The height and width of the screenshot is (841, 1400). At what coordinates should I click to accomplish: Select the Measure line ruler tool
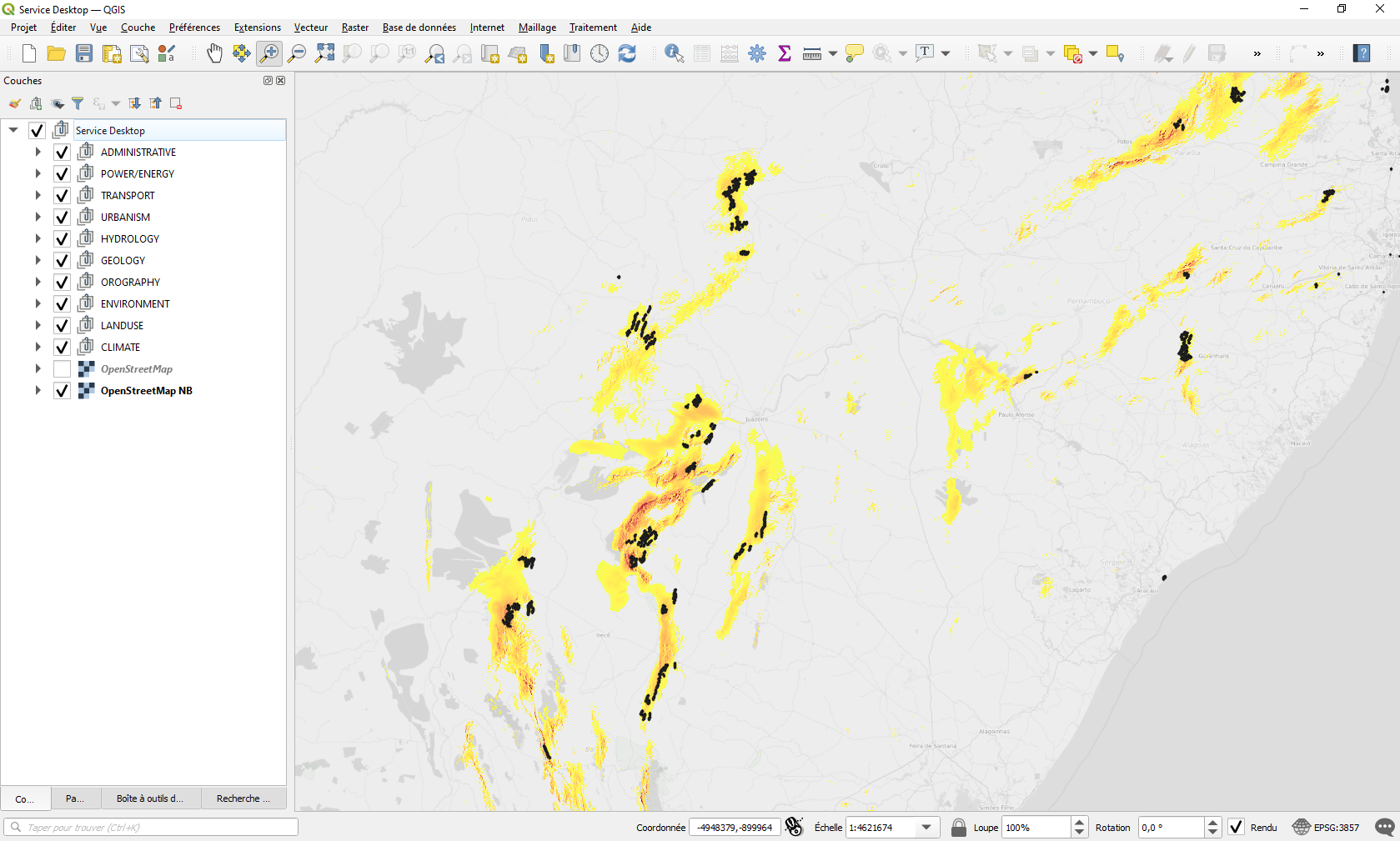(812, 53)
